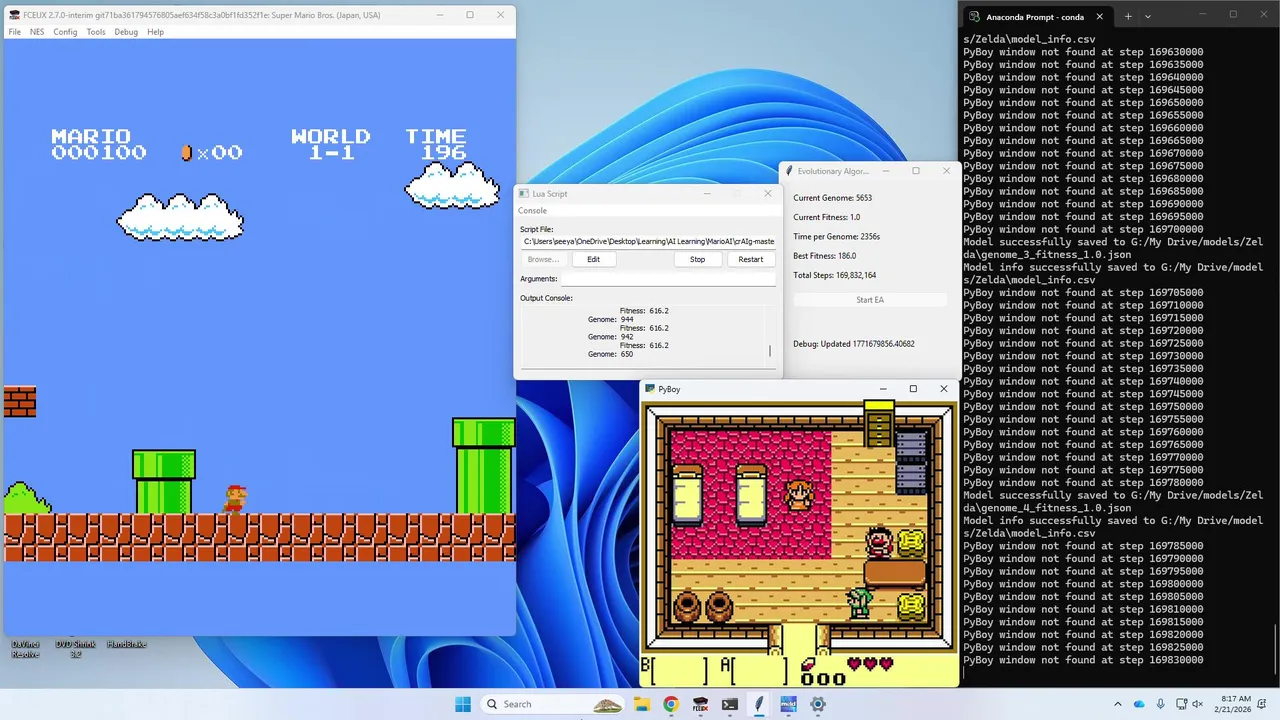Click the Console label in Lua Script
Viewport: 1280px width, 720px height.
[x=532, y=210]
